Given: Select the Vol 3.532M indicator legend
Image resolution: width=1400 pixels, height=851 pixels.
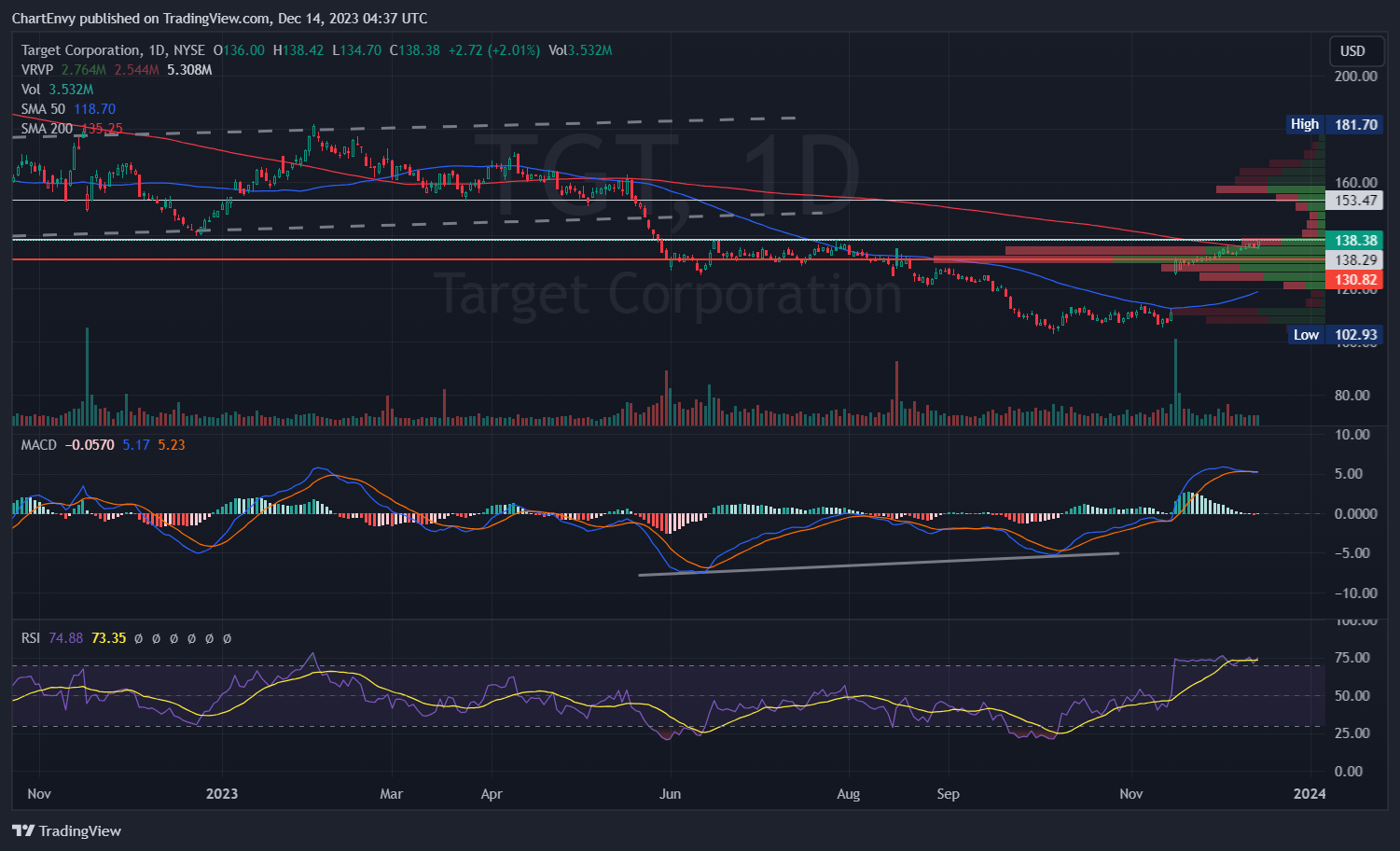Looking at the screenshot, I should [58, 90].
